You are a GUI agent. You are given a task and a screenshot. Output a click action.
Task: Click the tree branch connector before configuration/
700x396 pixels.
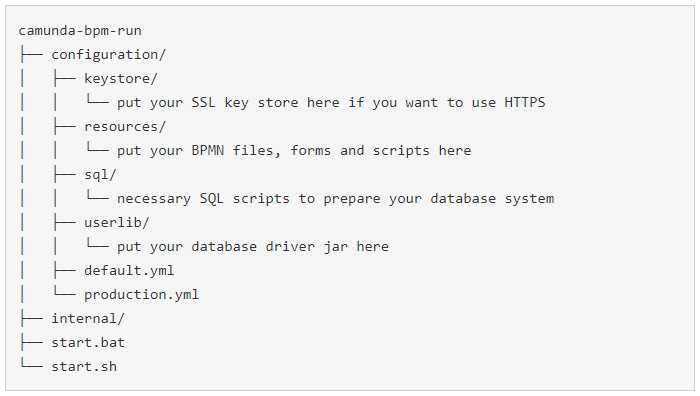click(31, 55)
